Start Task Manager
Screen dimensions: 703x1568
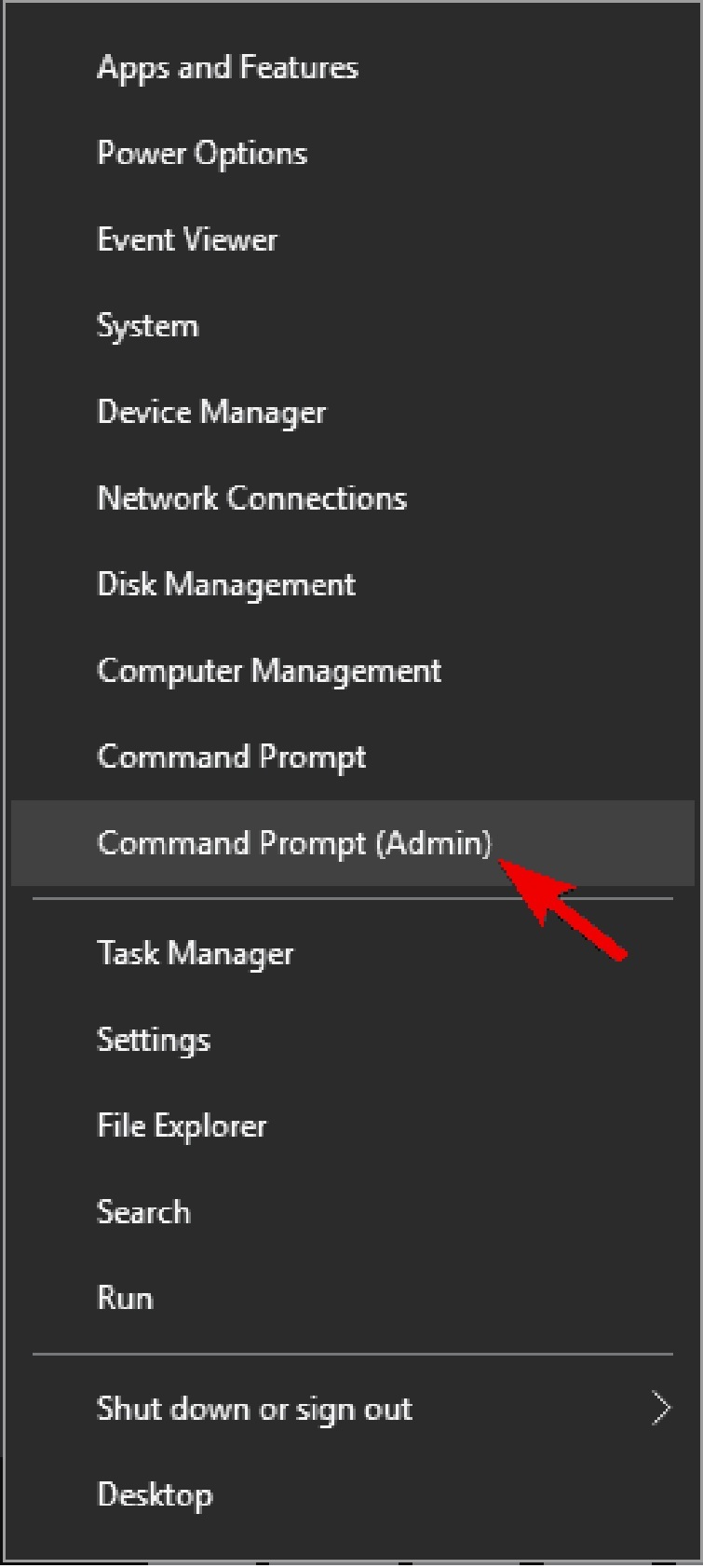195,953
